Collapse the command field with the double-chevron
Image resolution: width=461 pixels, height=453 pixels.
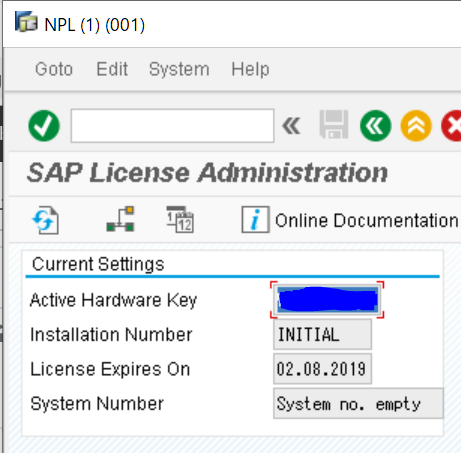point(291,126)
